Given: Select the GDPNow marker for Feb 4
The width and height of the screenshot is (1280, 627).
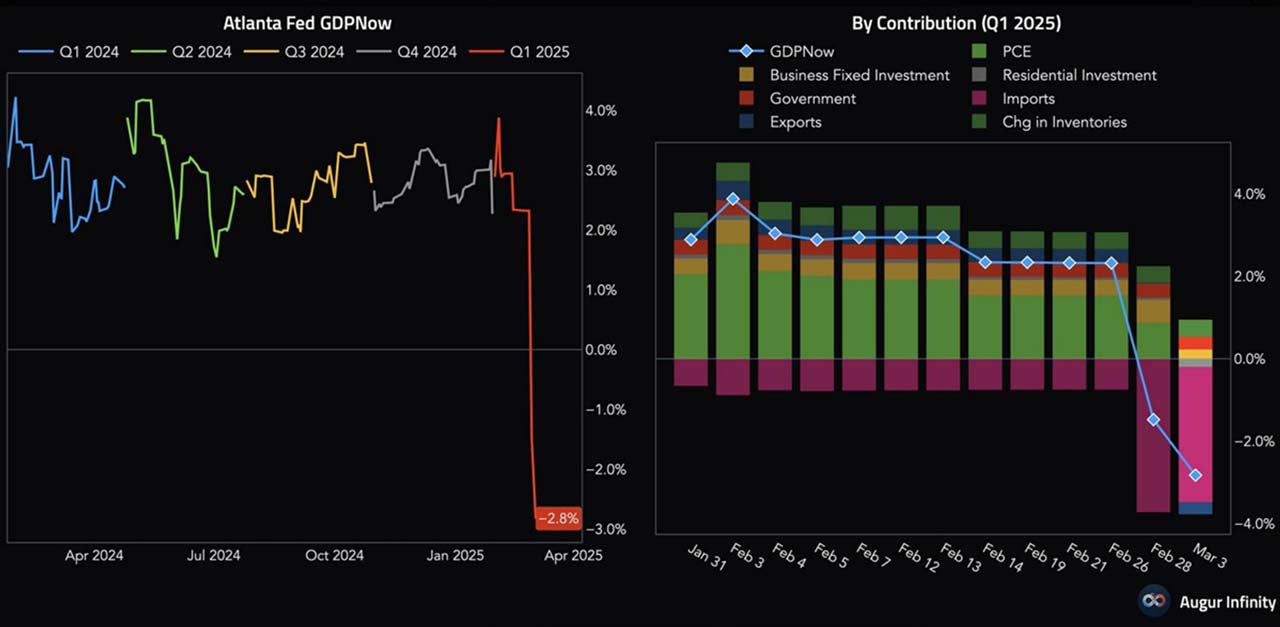Looking at the screenshot, I should point(775,233).
